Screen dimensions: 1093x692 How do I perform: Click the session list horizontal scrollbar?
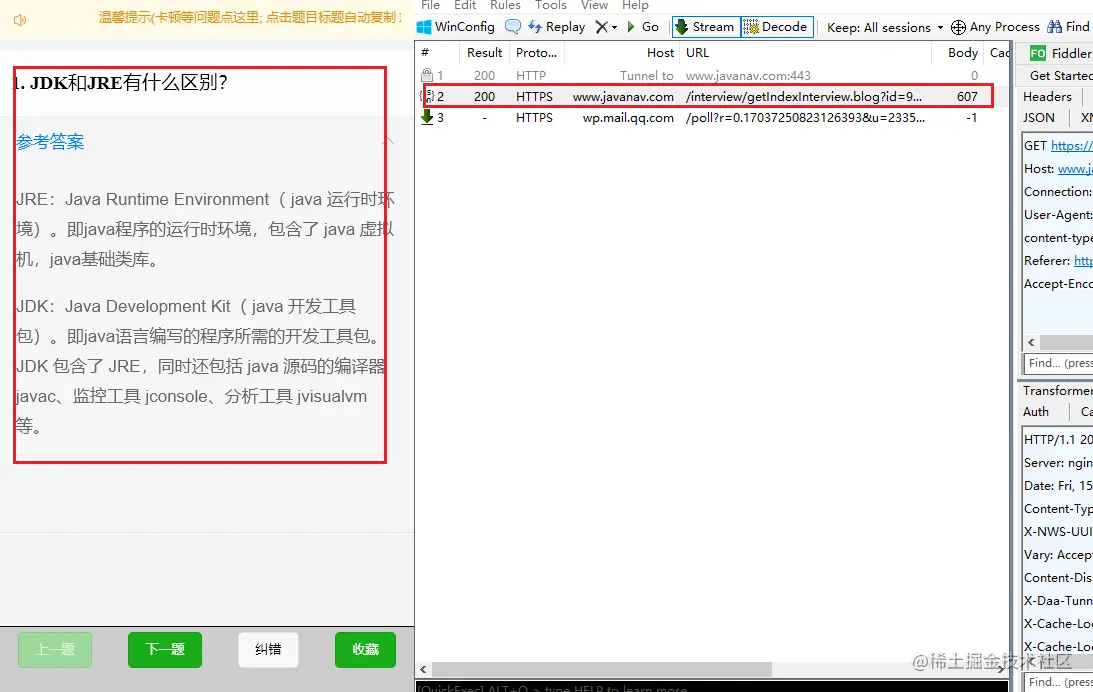click(x=602, y=669)
